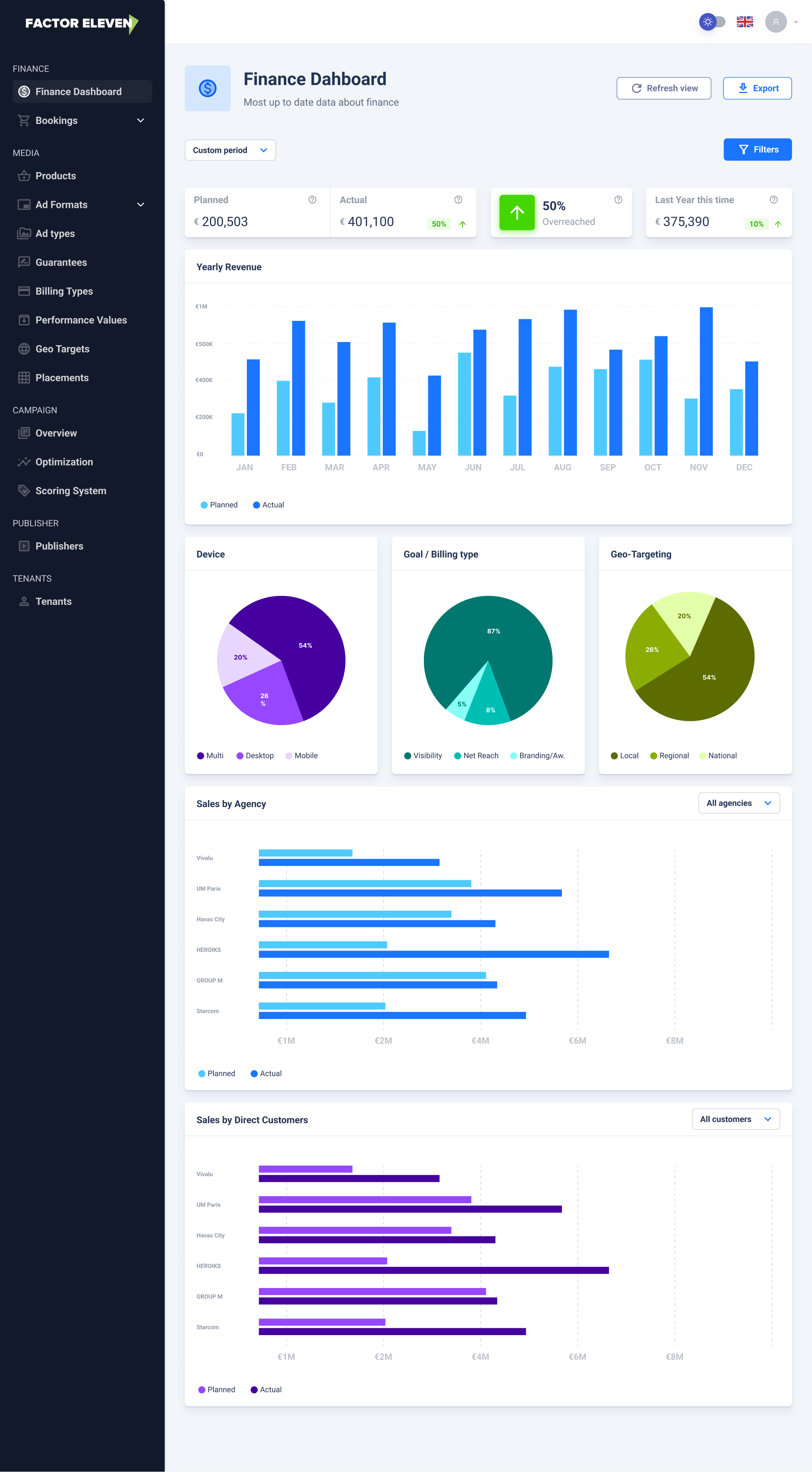Viewport: 812px width, 1472px height.
Task: Click the Scoring System tag icon
Action: (24, 491)
